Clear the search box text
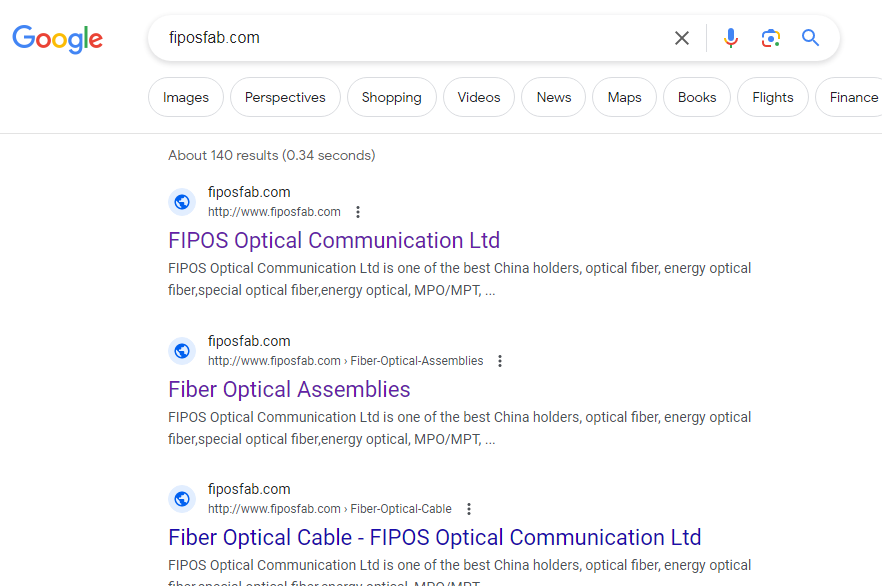The image size is (882, 586). pyautogui.click(x=682, y=38)
